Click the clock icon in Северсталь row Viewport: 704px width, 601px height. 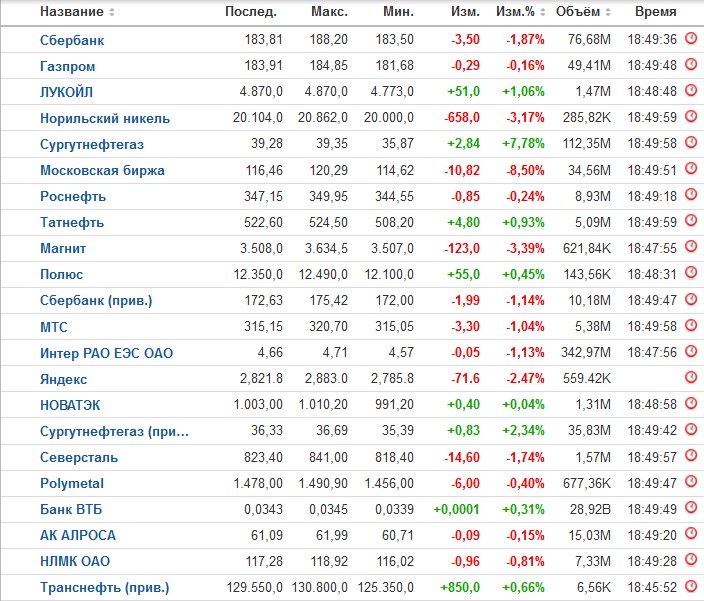coord(691,455)
